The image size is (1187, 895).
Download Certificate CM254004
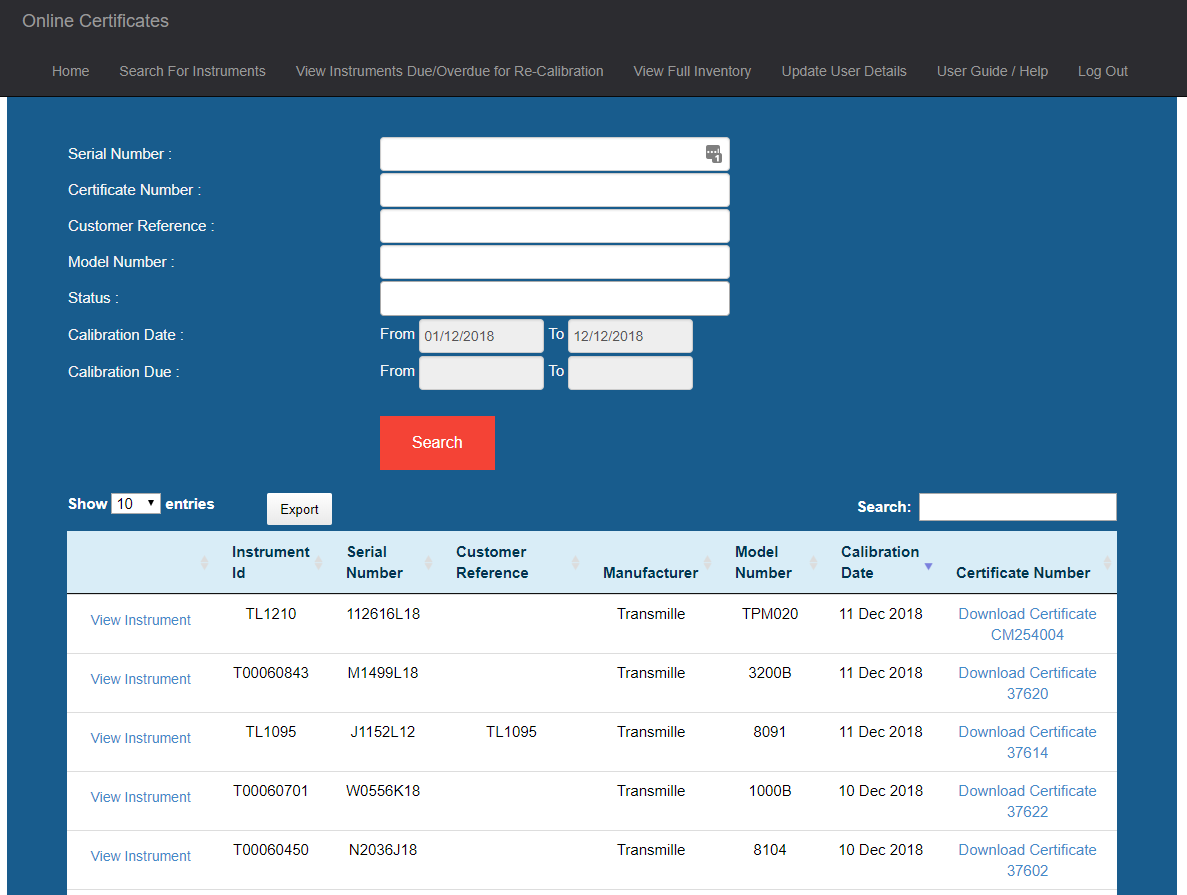pos(1027,625)
